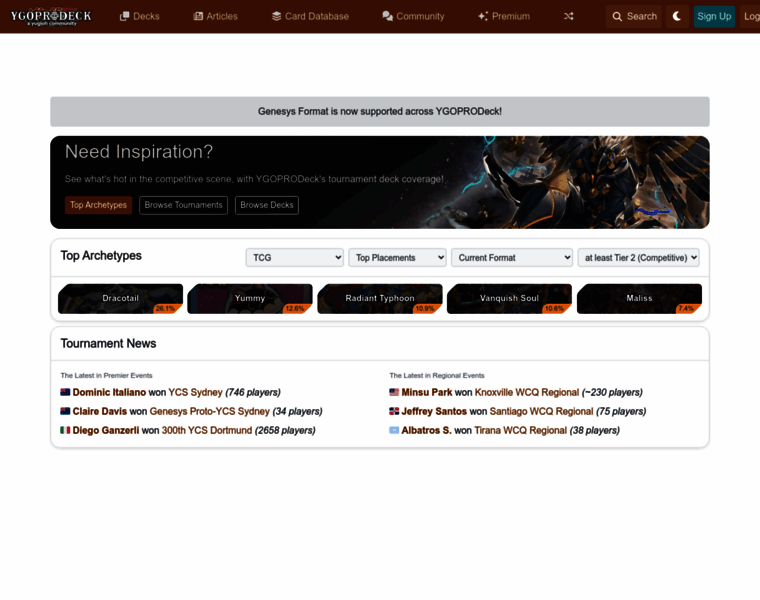The image size is (760, 600).
Task: Select the Radiant Typhoon archetype card
Action: pos(380,299)
